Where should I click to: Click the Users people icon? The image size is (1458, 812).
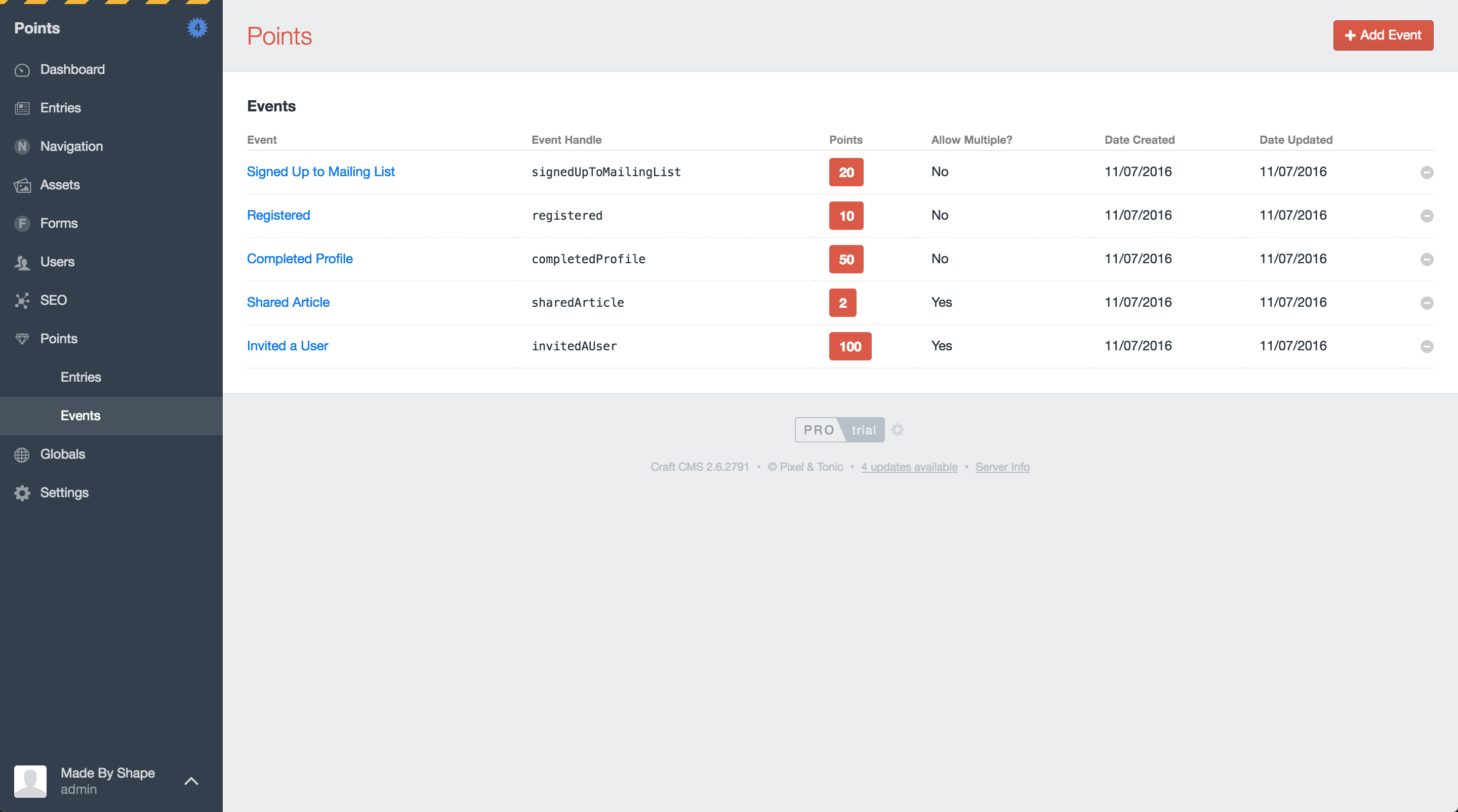(22, 262)
